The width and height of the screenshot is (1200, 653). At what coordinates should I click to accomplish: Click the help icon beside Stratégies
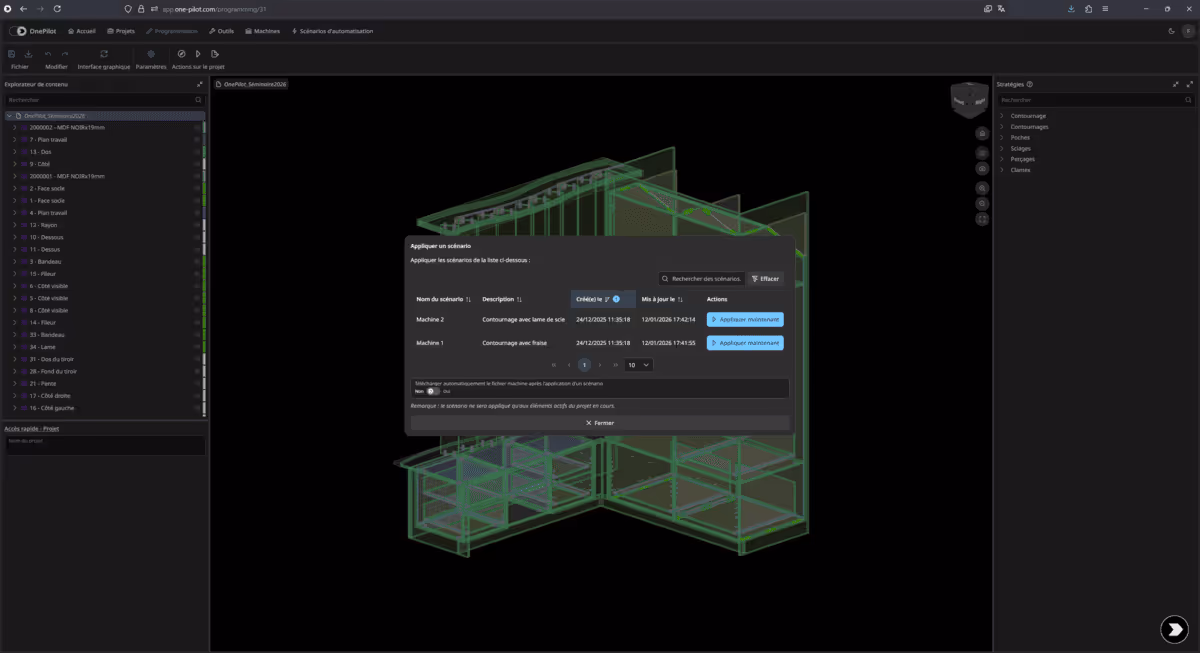[1029, 85]
